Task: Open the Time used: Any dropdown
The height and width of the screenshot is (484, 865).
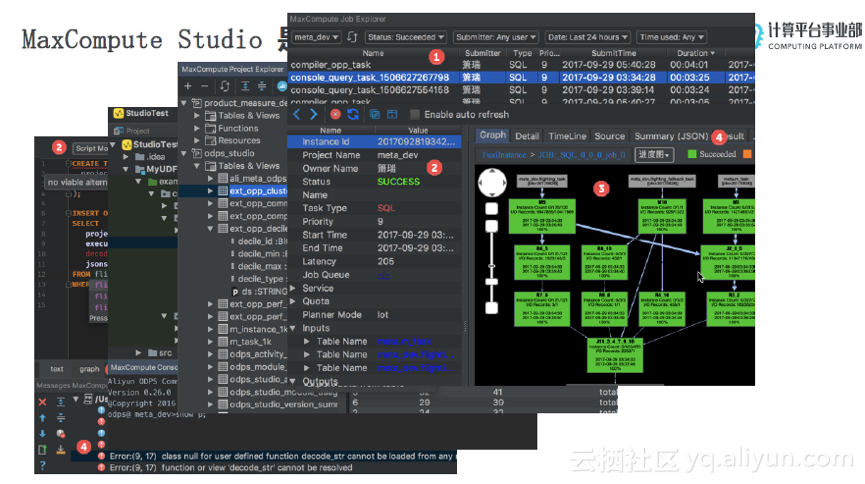Action: click(671, 37)
